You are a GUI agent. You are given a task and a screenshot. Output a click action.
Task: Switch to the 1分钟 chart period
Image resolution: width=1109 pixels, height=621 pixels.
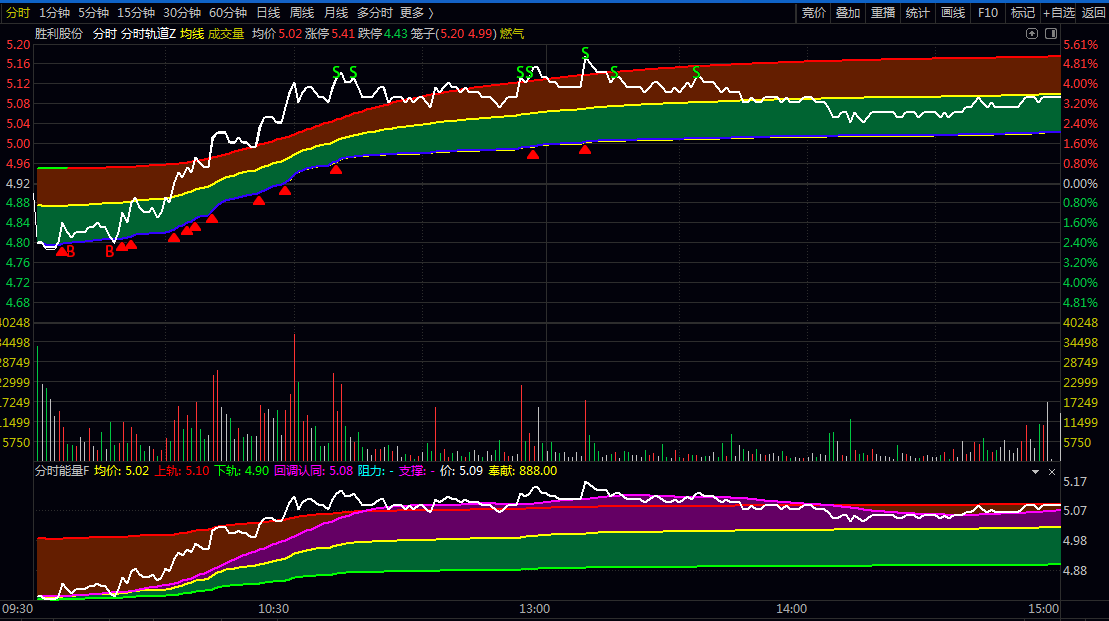point(54,13)
